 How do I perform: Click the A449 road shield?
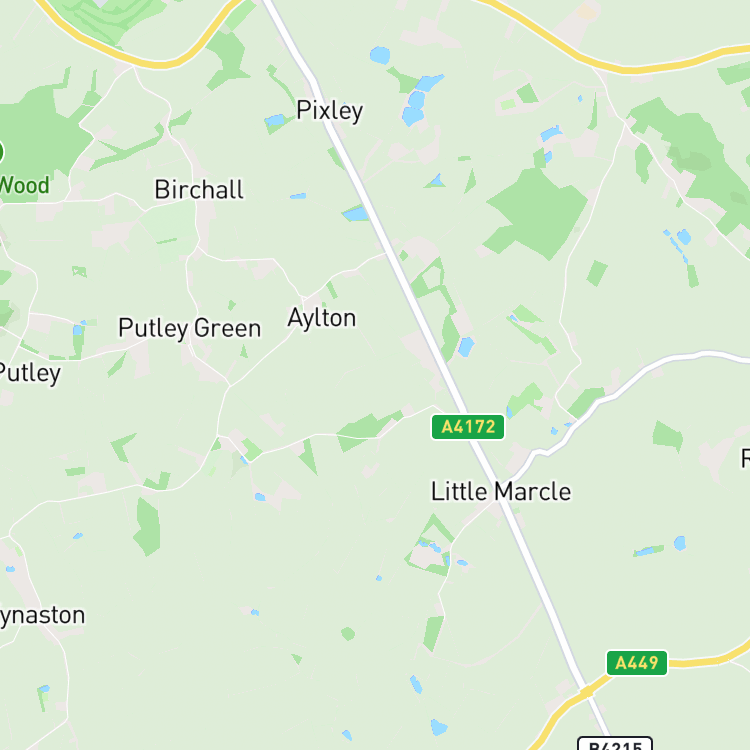tap(637, 662)
